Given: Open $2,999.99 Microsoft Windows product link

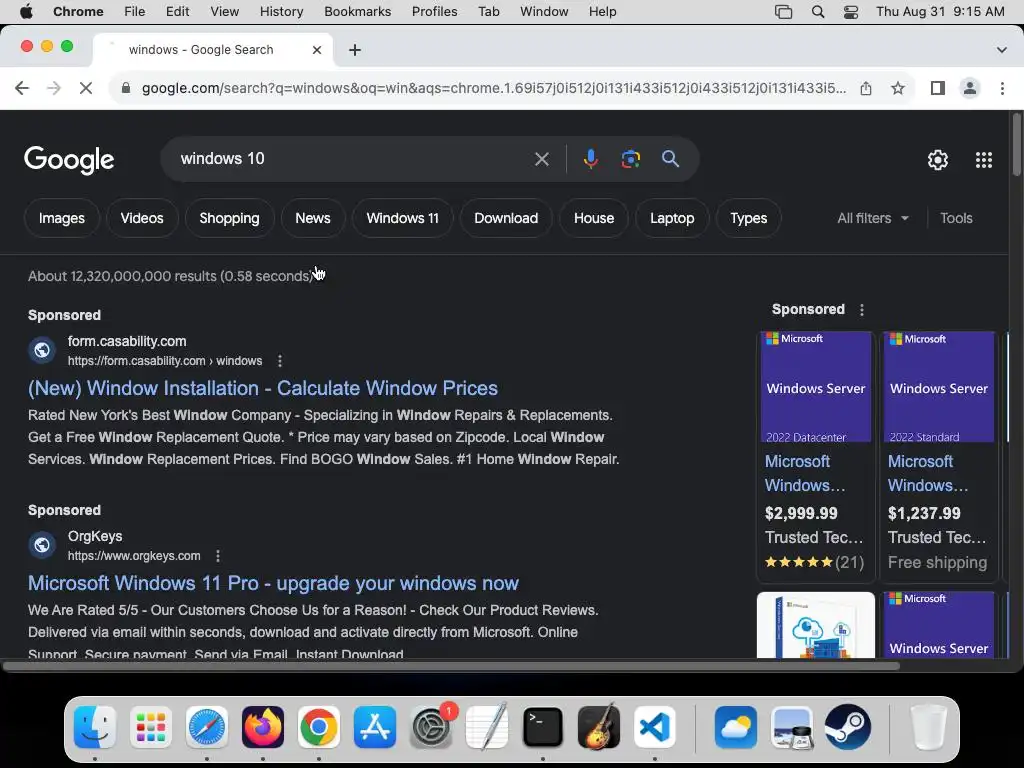Looking at the screenshot, I should pyautogui.click(x=805, y=473).
